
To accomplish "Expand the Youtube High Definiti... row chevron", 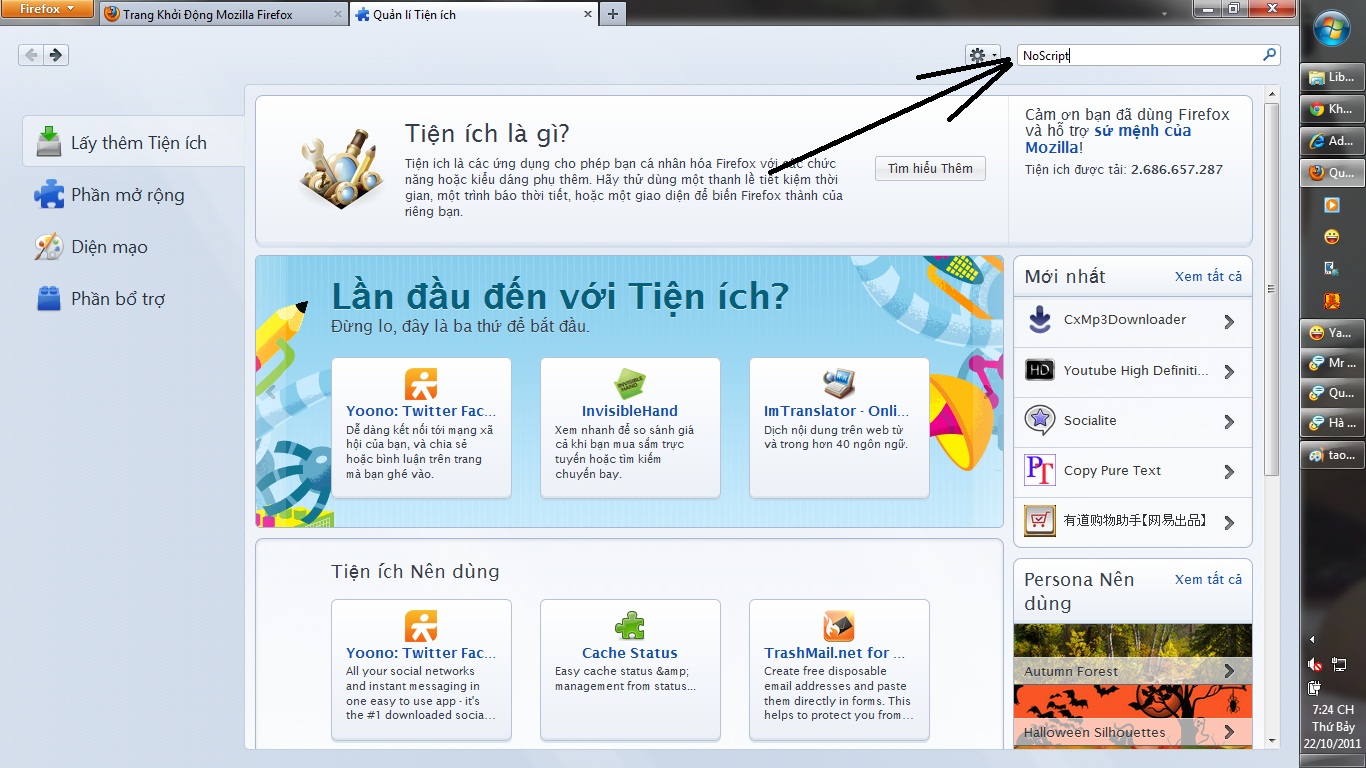I will click(1229, 372).
